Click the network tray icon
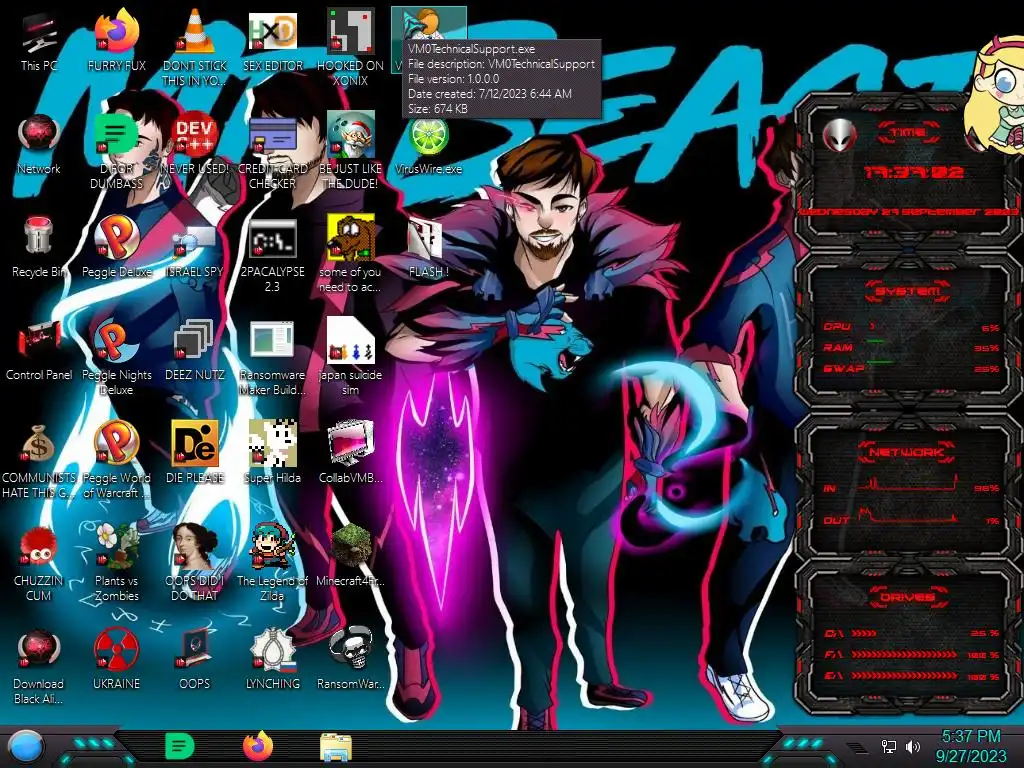Image resolution: width=1024 pixels, height=768 pixels. pos(888,746)
